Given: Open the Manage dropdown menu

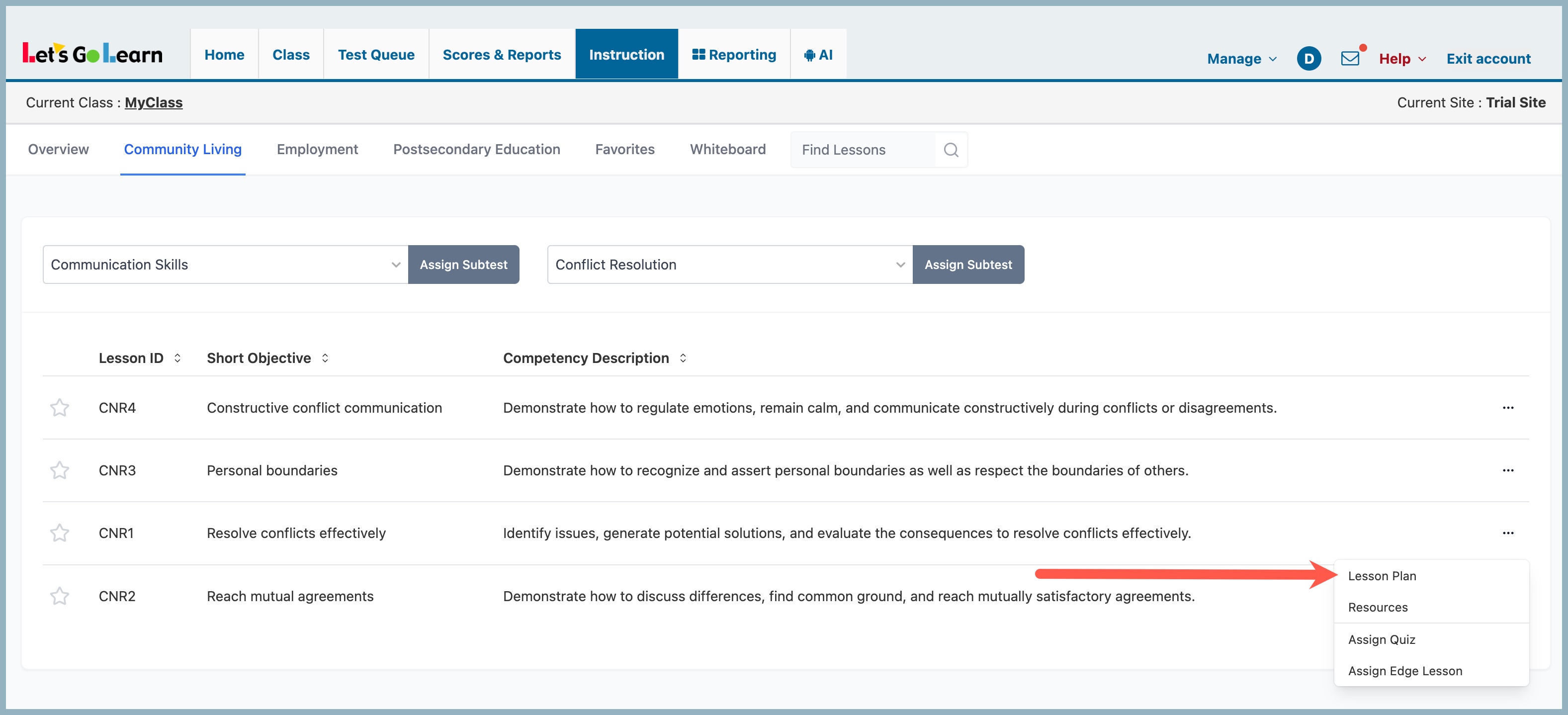Looking at the screenshot, I should coord(1241,59).
